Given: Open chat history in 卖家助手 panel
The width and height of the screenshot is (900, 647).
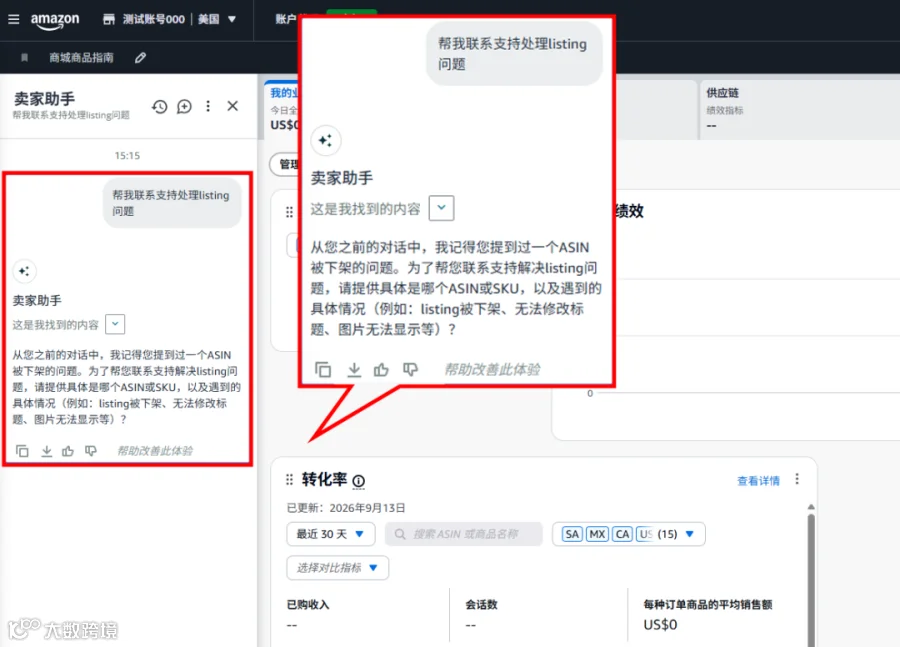Looking at the screenshot, I should pyautogui.click(x=160, y=106).
